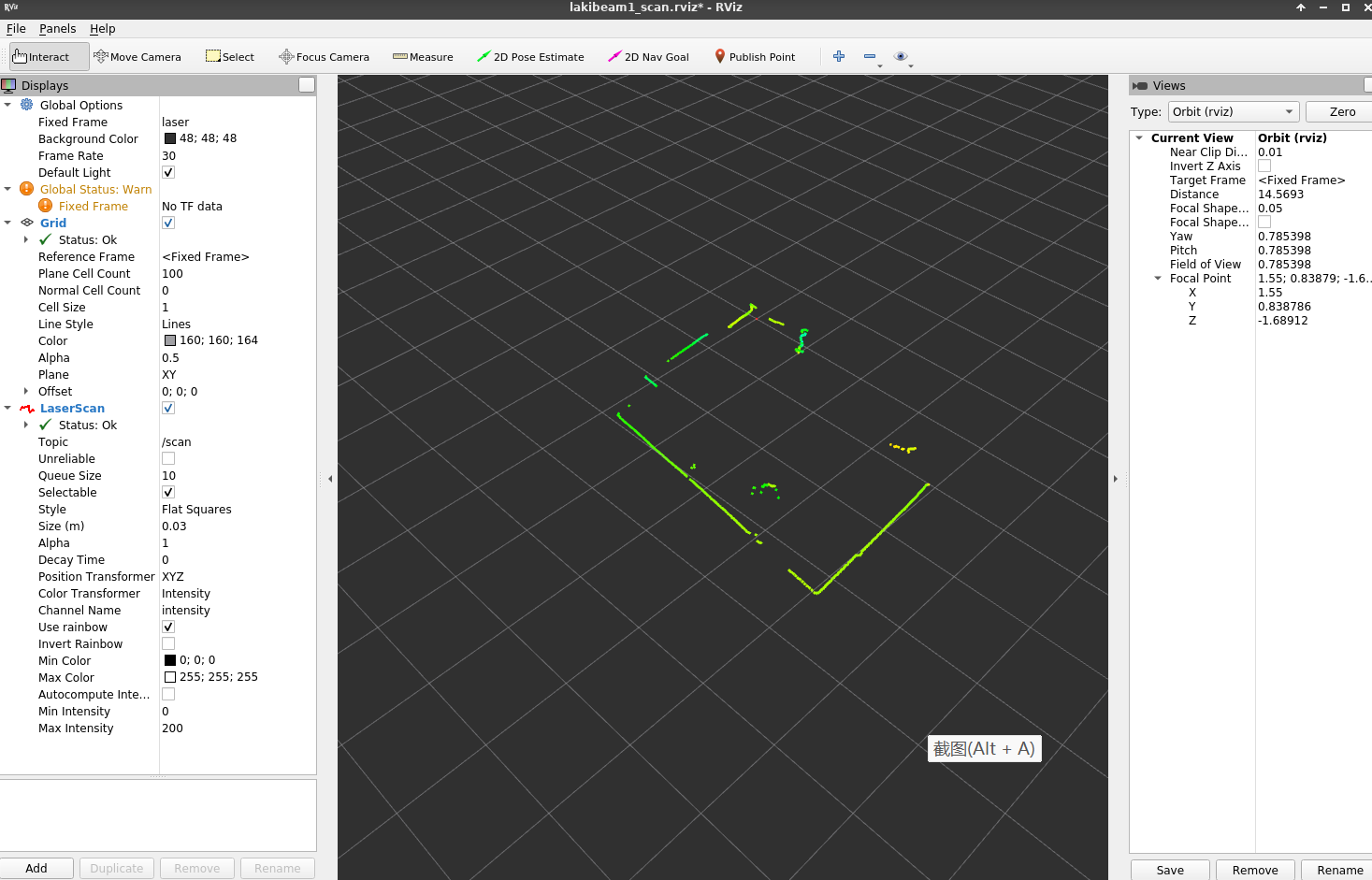Click the Publish Point tool

pos(755,57)
